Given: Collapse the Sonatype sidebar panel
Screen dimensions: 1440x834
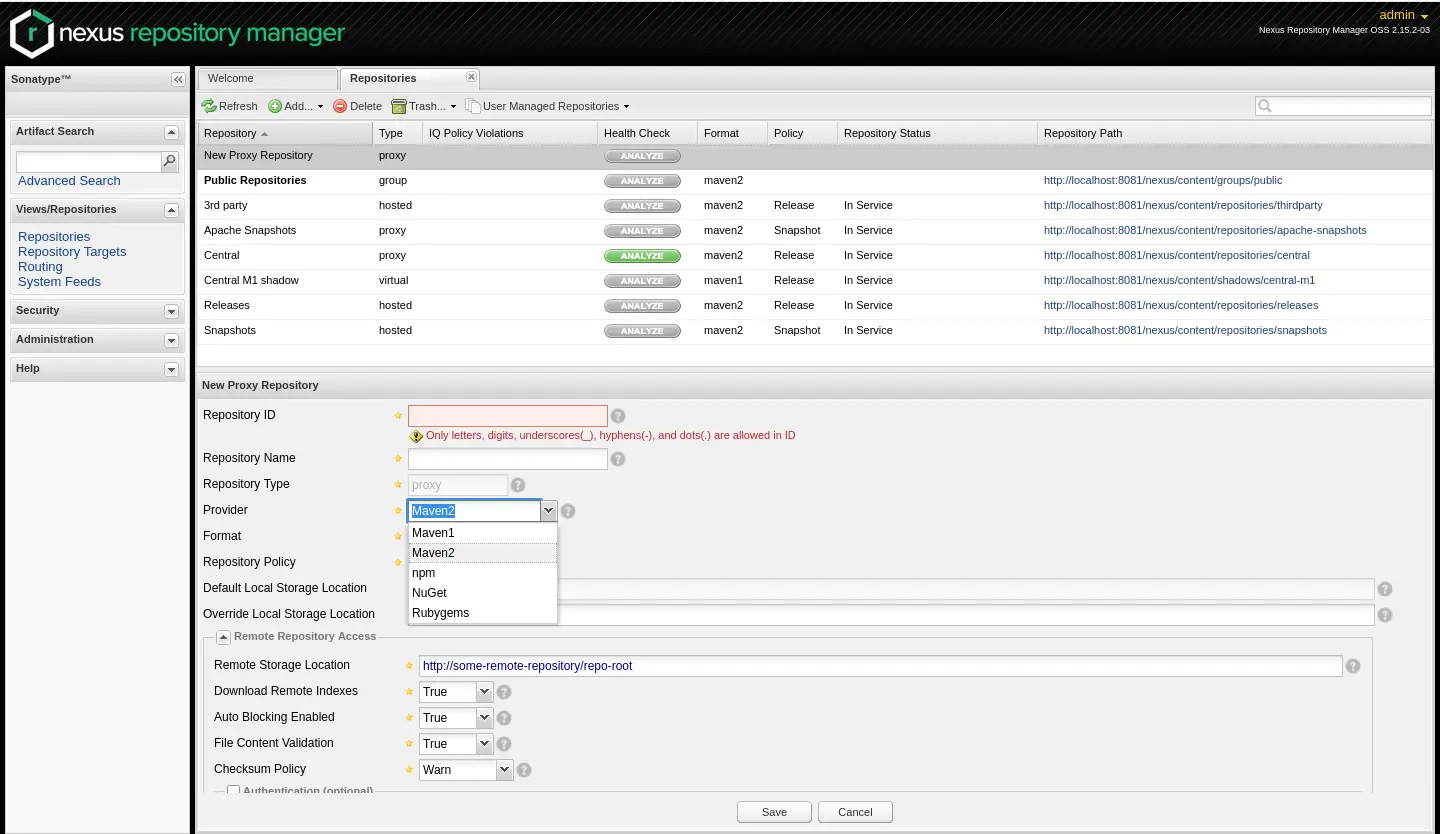Looking at the screenshot, I should tap(178, 79).
